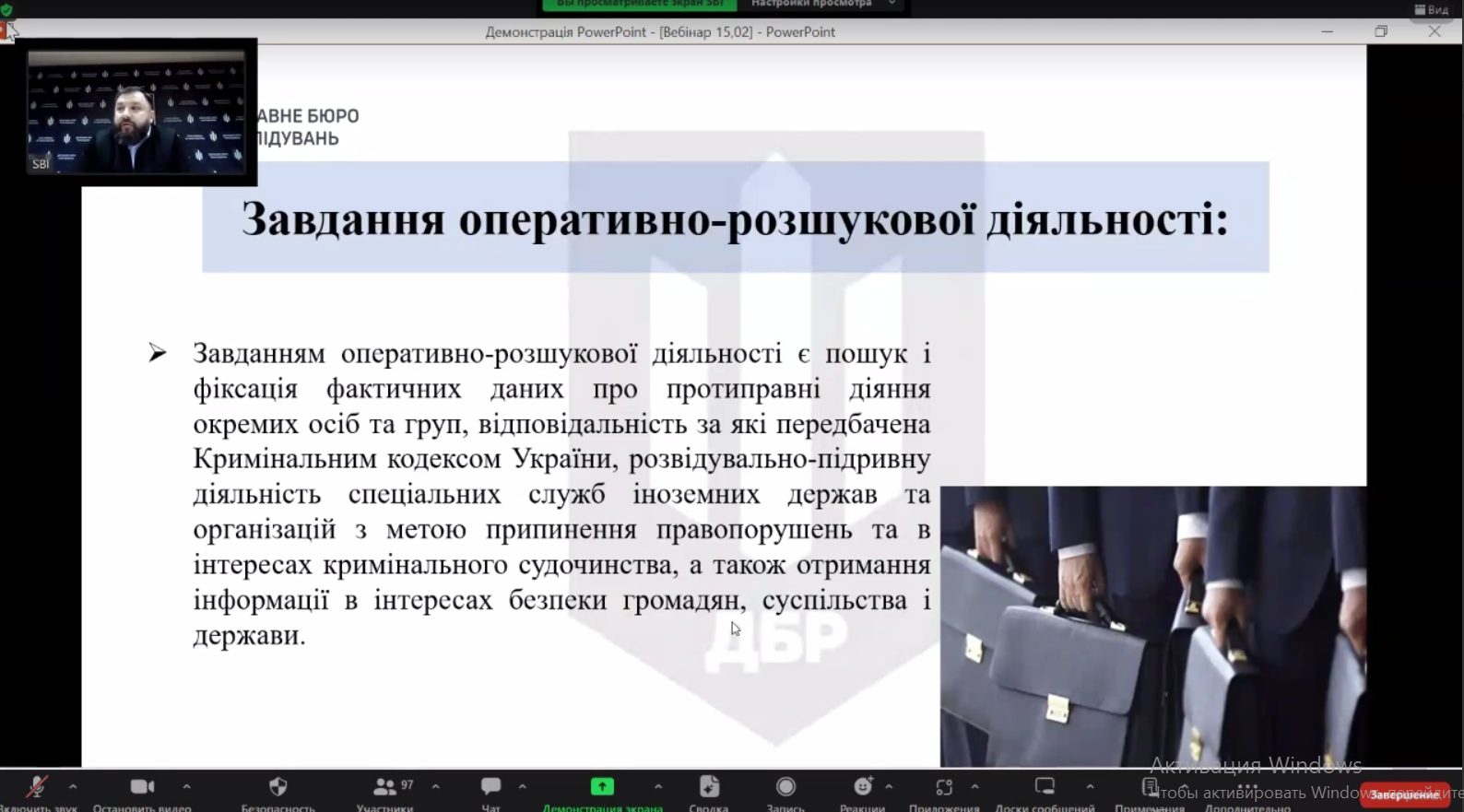Viewport: 1464px width, 812px height.
Task: Expand audio options arrow next to microphone
Action: pos(73,787)
